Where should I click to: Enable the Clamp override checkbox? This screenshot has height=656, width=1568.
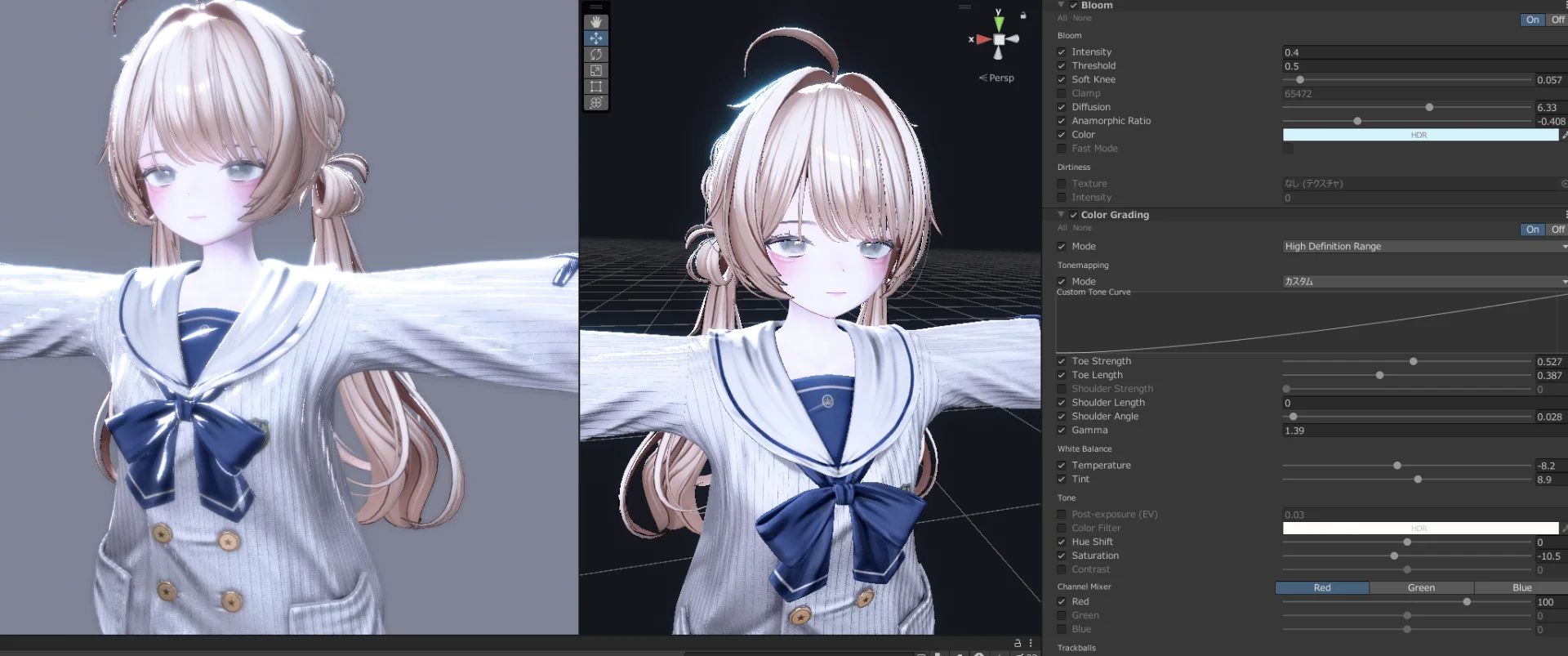click(x=1062, y=93)
